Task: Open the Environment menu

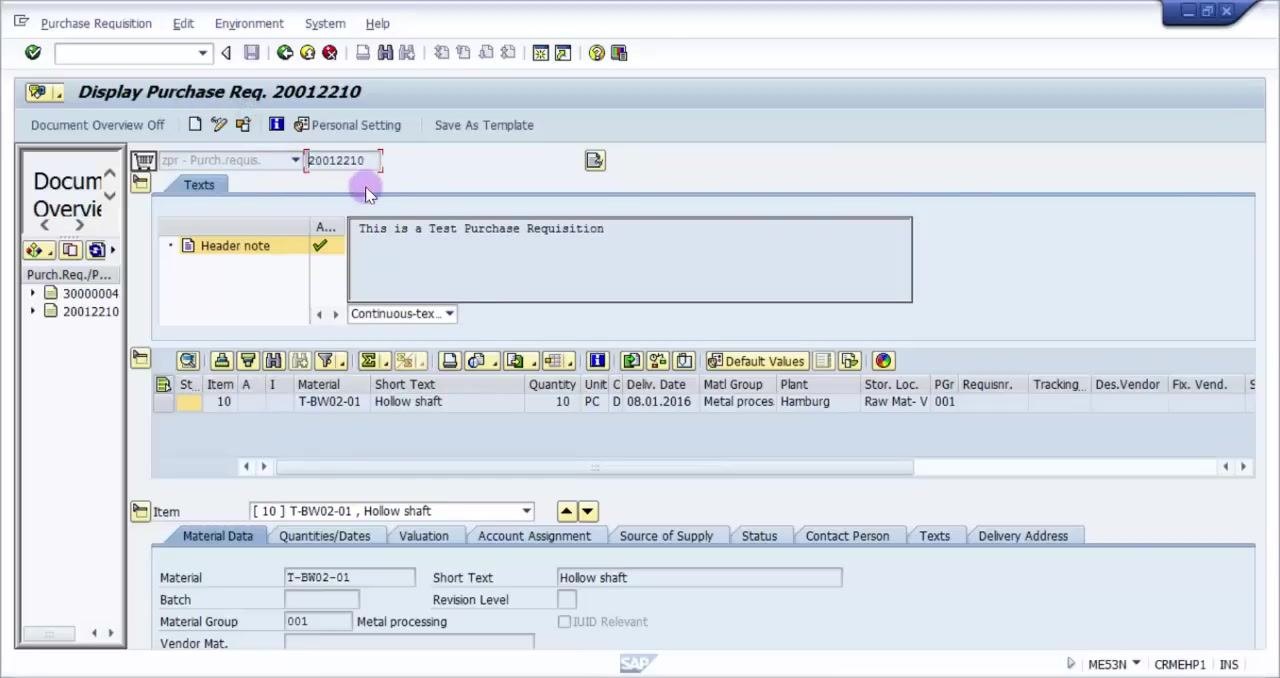Action: click(249, 23)
